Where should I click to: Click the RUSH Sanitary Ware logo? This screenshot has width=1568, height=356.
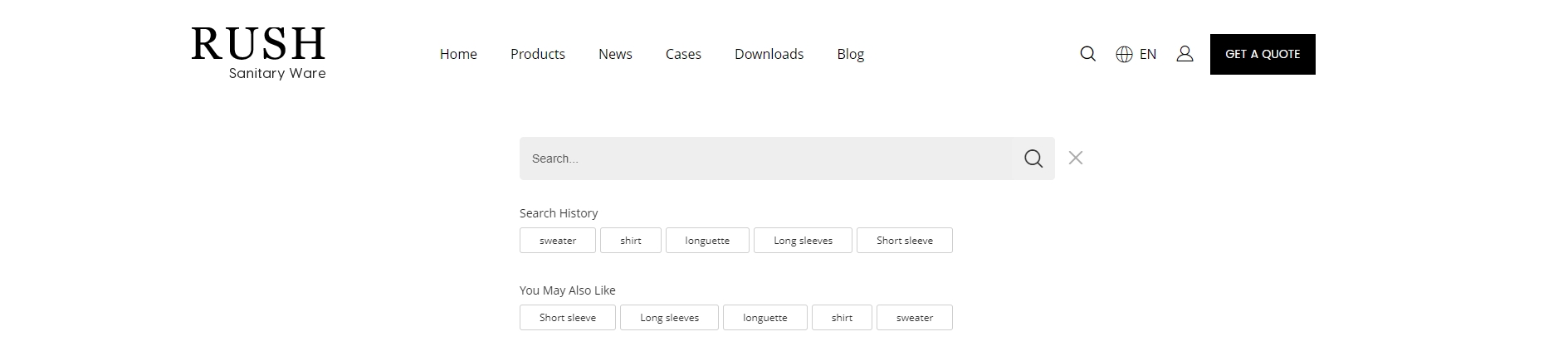tap(258, 54)
